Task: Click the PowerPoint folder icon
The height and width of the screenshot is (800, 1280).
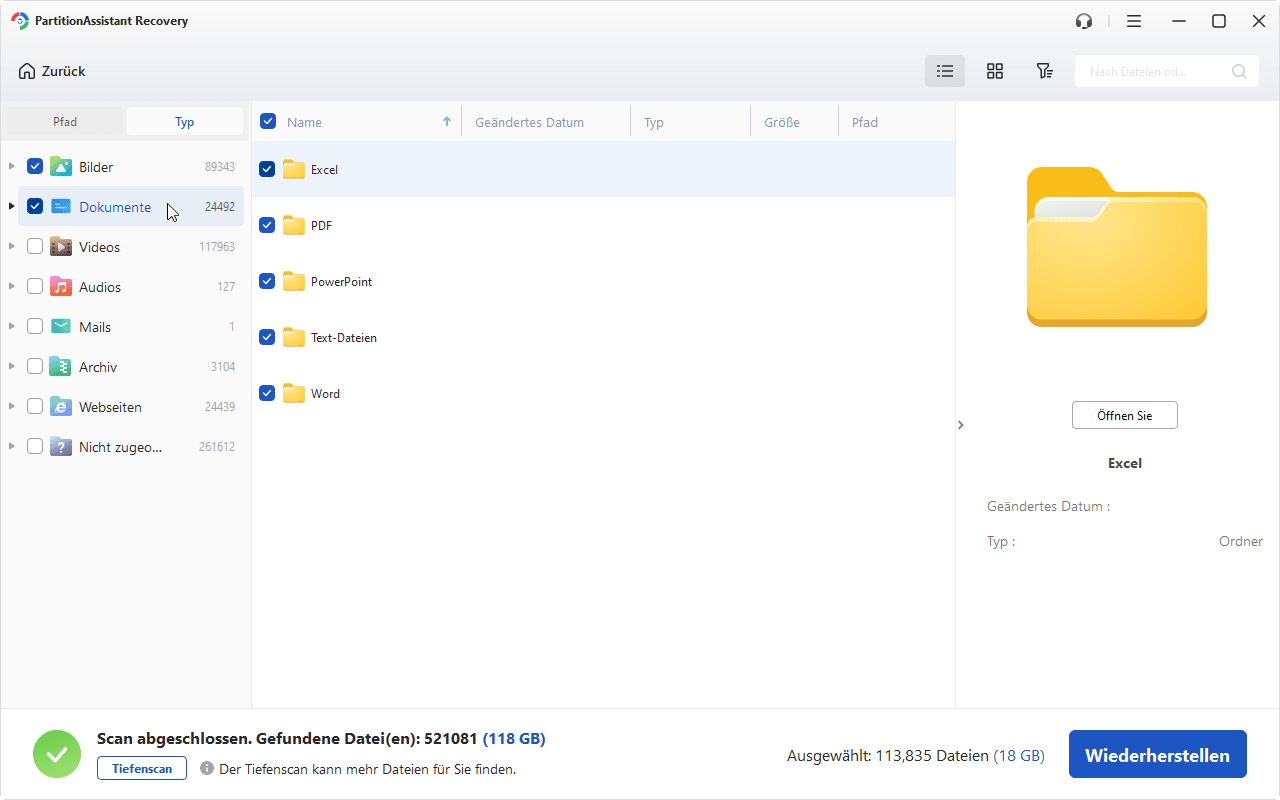Action: (x=294, y=282)
